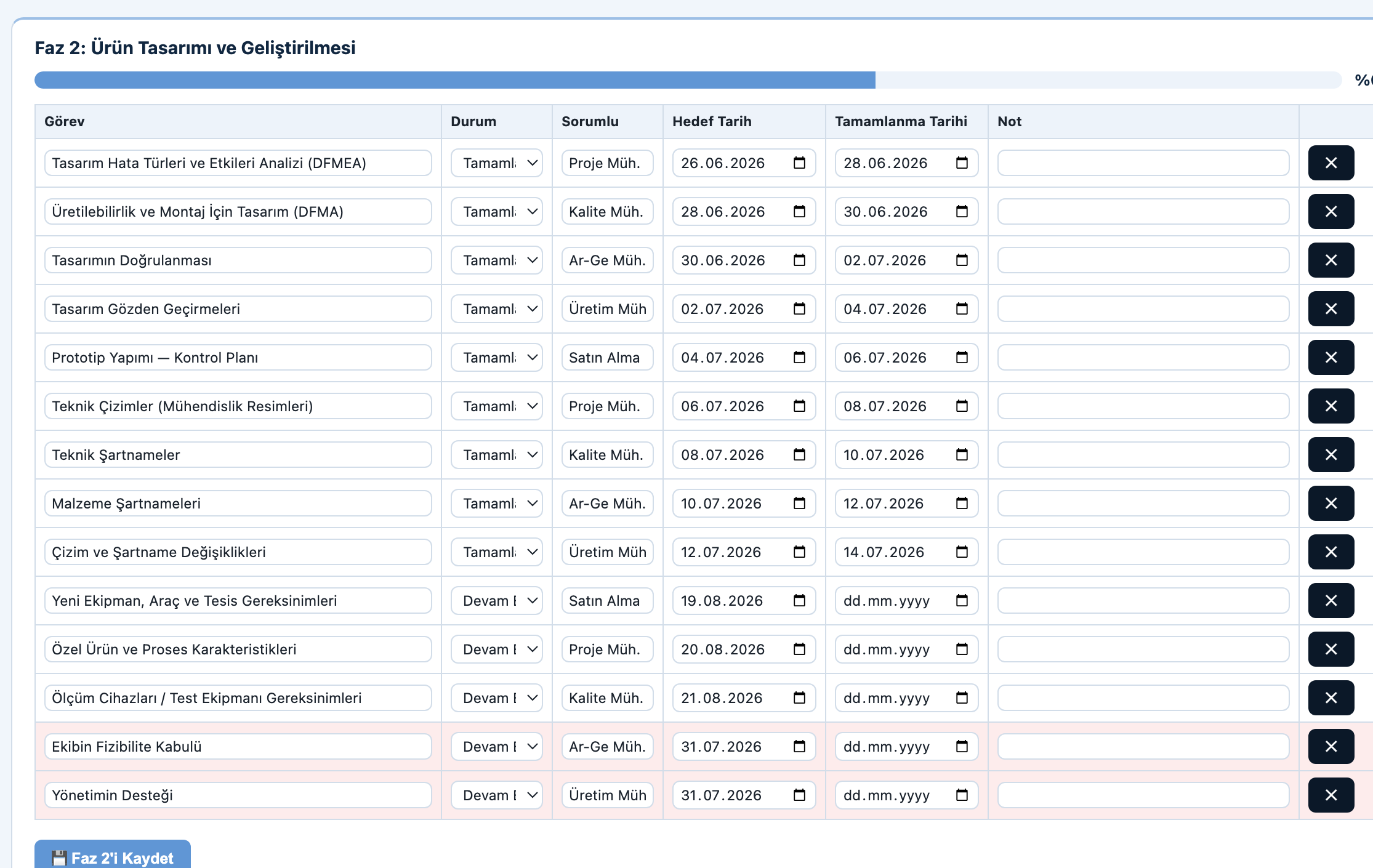Save phase with Faz 2'i Kaydet button

[x=113, y=856]
